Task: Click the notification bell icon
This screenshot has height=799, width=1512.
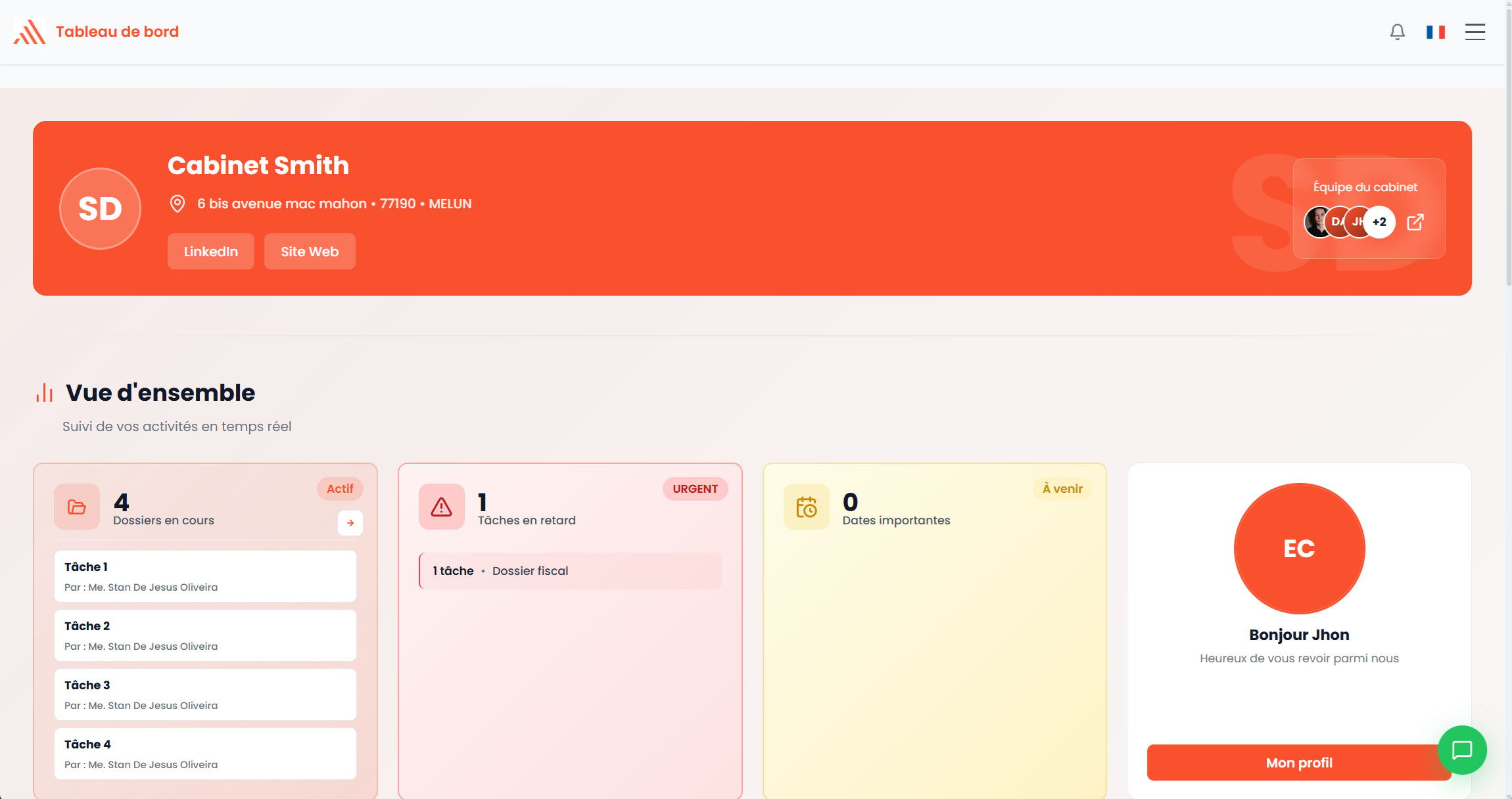Action: click(x=1397, y=32)
